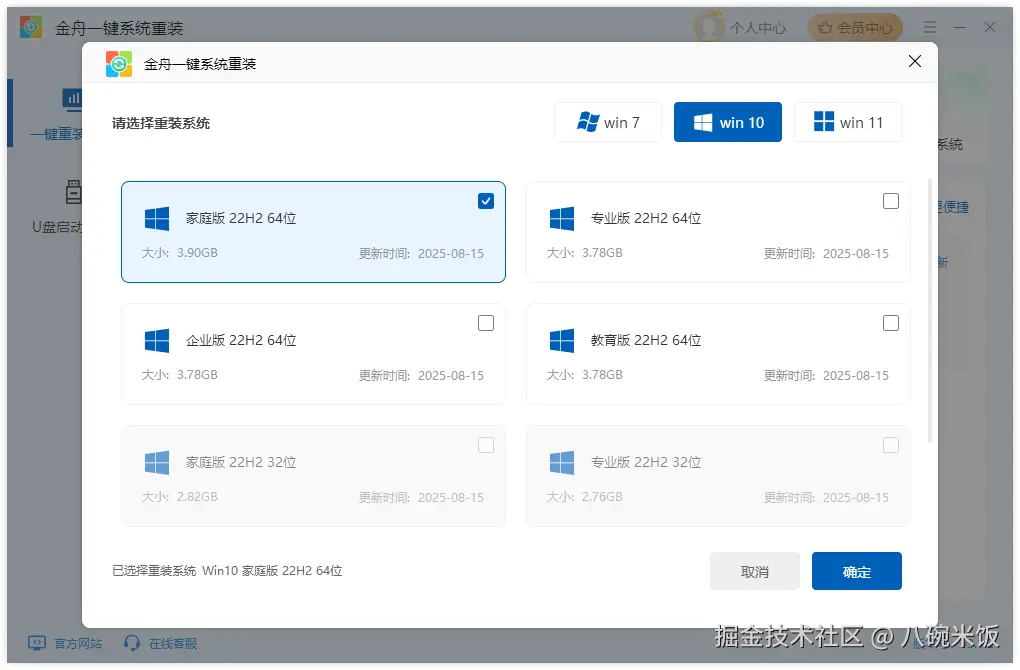Switch to the win 11 tab
The image size is (1020, 670).
pyautogui.click(x=848, y=122)
